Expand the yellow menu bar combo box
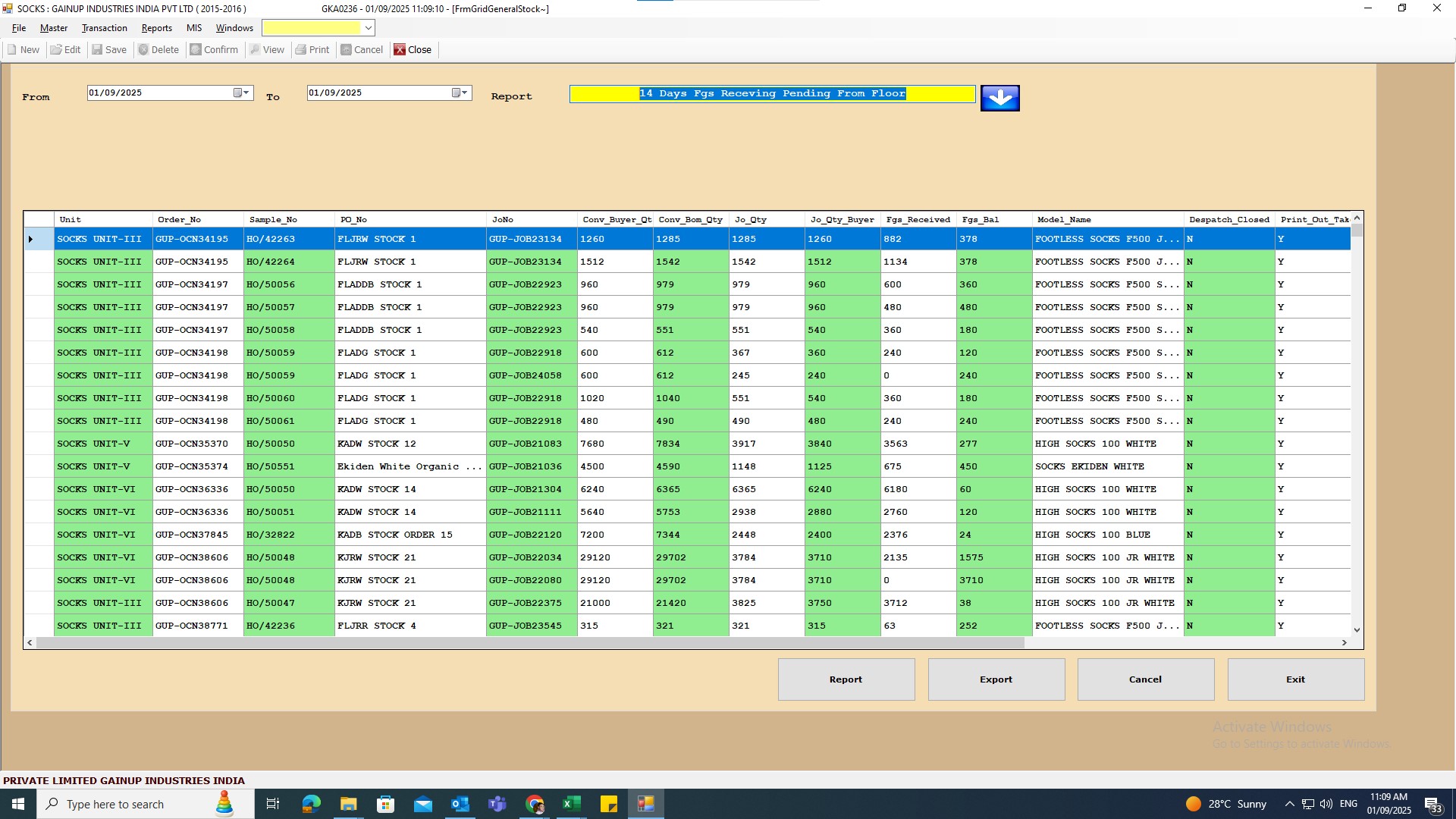This screenshot has height=819, width=1456. pyautogui.click(x=369, y=28)
